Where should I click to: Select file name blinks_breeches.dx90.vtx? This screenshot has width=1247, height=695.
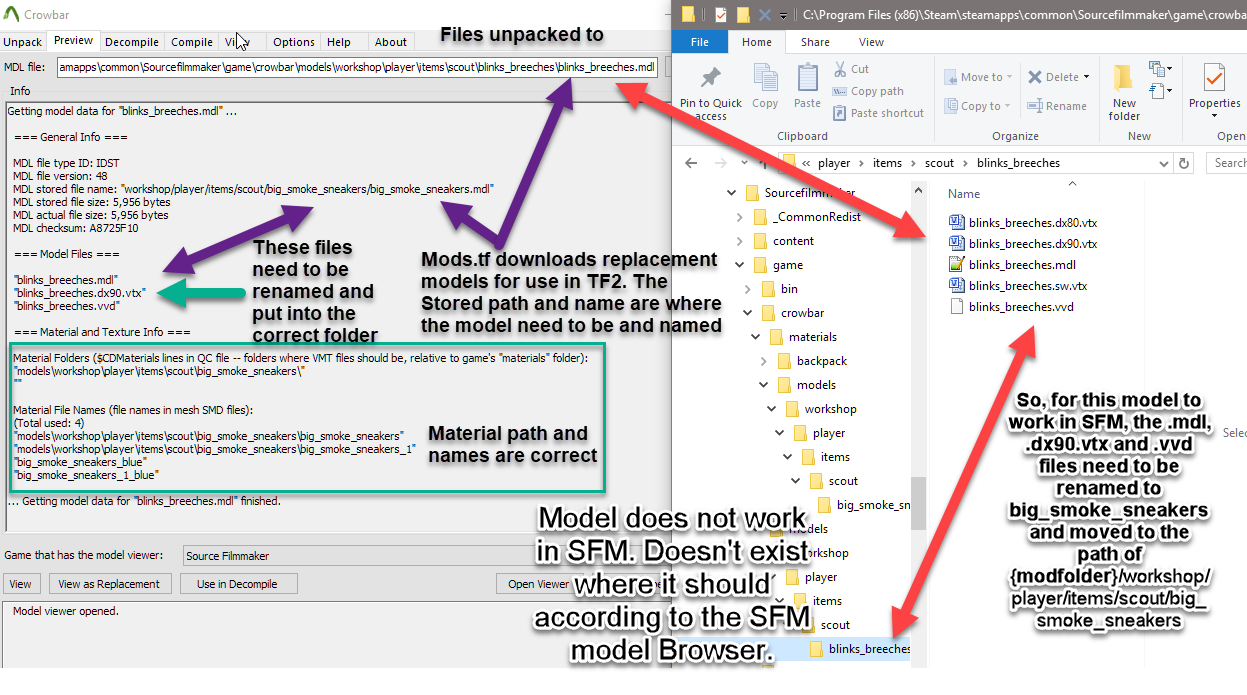[x=1033, y=243]
